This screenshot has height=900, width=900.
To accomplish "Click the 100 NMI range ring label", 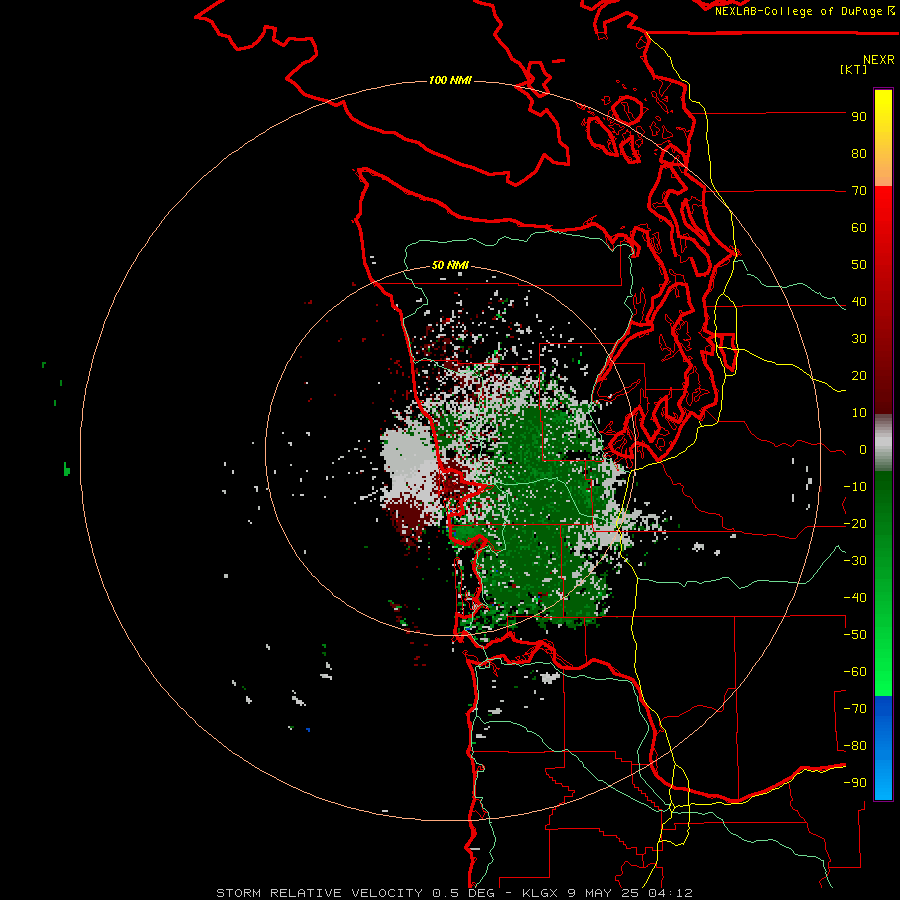I will tap(450, 80).
